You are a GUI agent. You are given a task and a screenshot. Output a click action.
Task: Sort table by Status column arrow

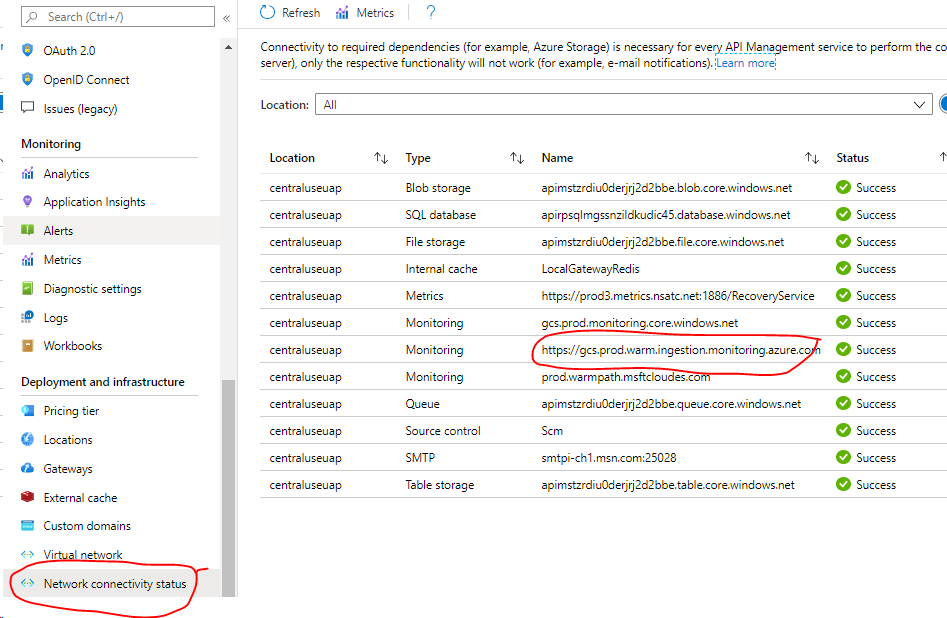(943, 158)
